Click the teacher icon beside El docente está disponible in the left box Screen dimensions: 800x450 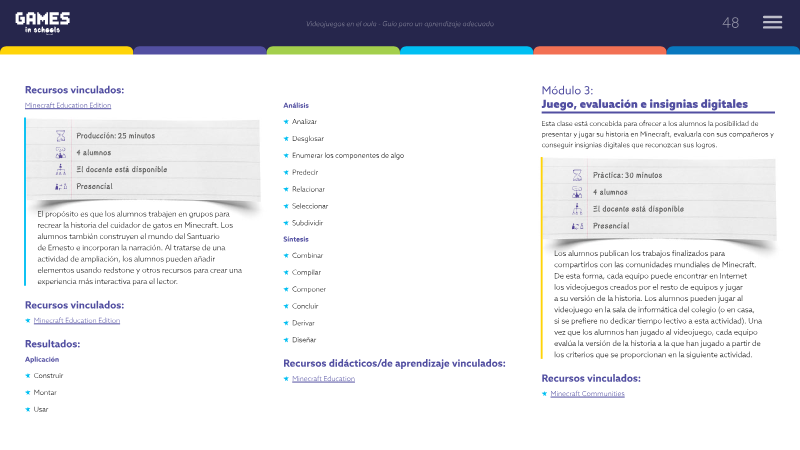click(61, 169)
